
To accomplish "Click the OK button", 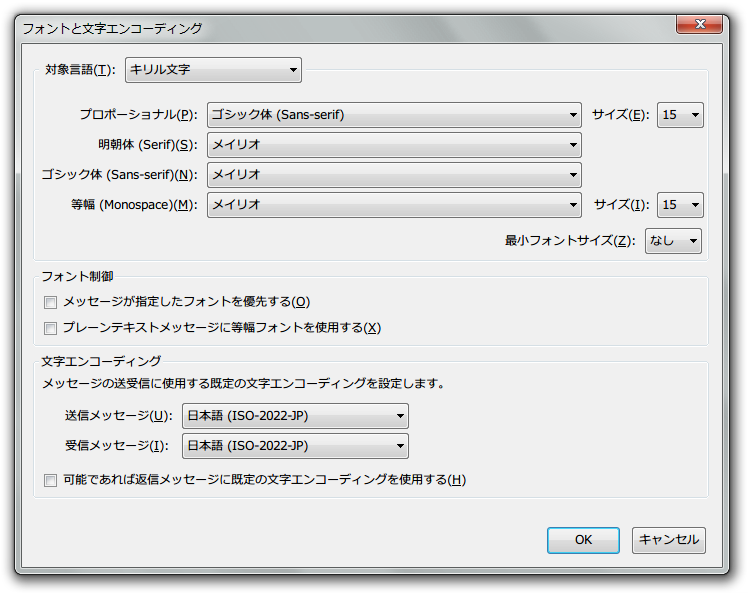I will tap(583, 540).
